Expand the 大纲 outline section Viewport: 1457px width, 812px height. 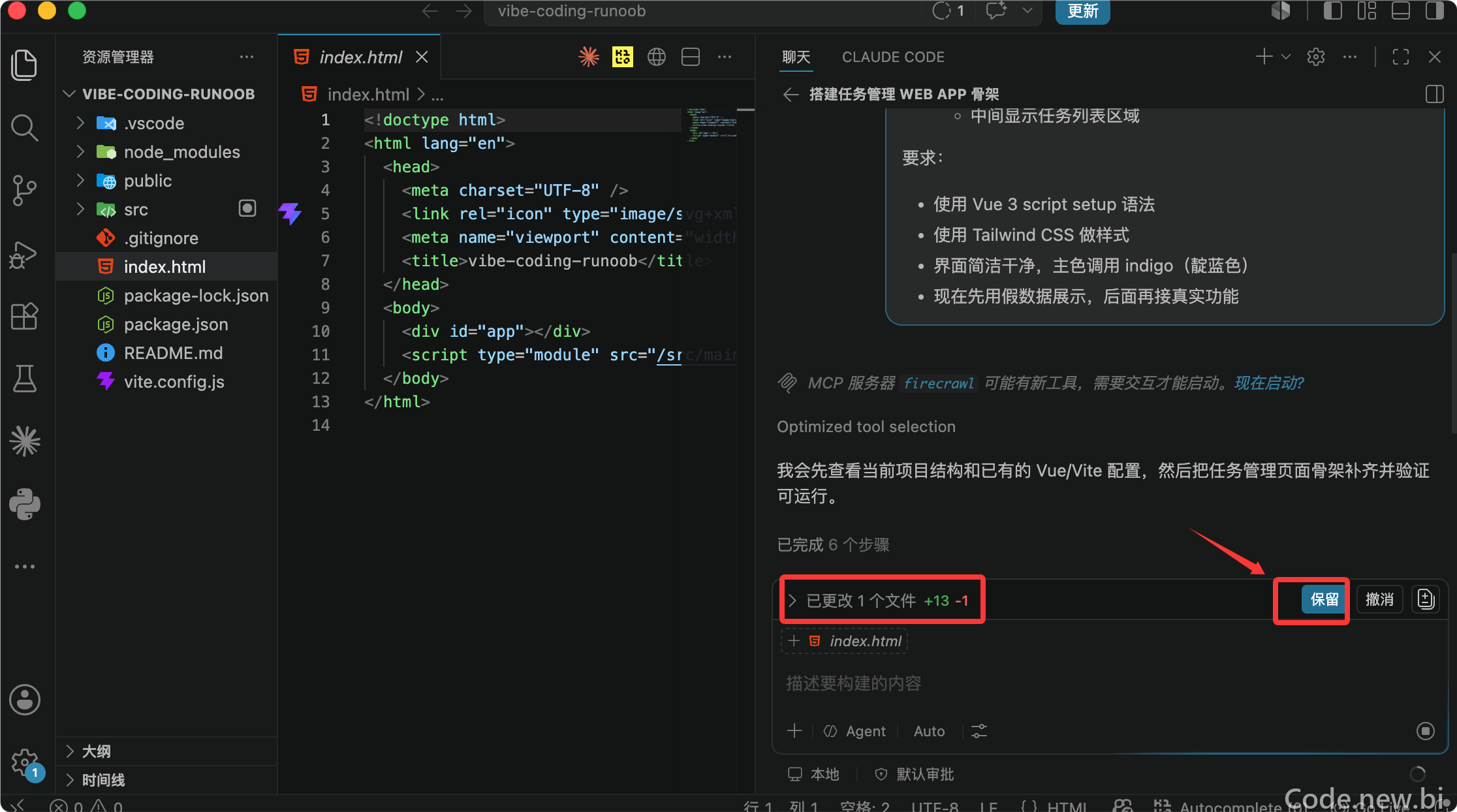(x=70, y=751)
